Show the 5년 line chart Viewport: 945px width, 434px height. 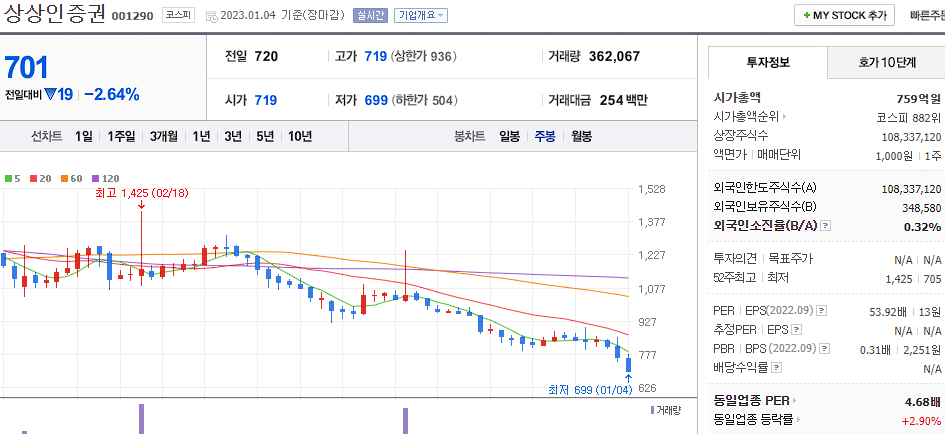pos(265,136)
